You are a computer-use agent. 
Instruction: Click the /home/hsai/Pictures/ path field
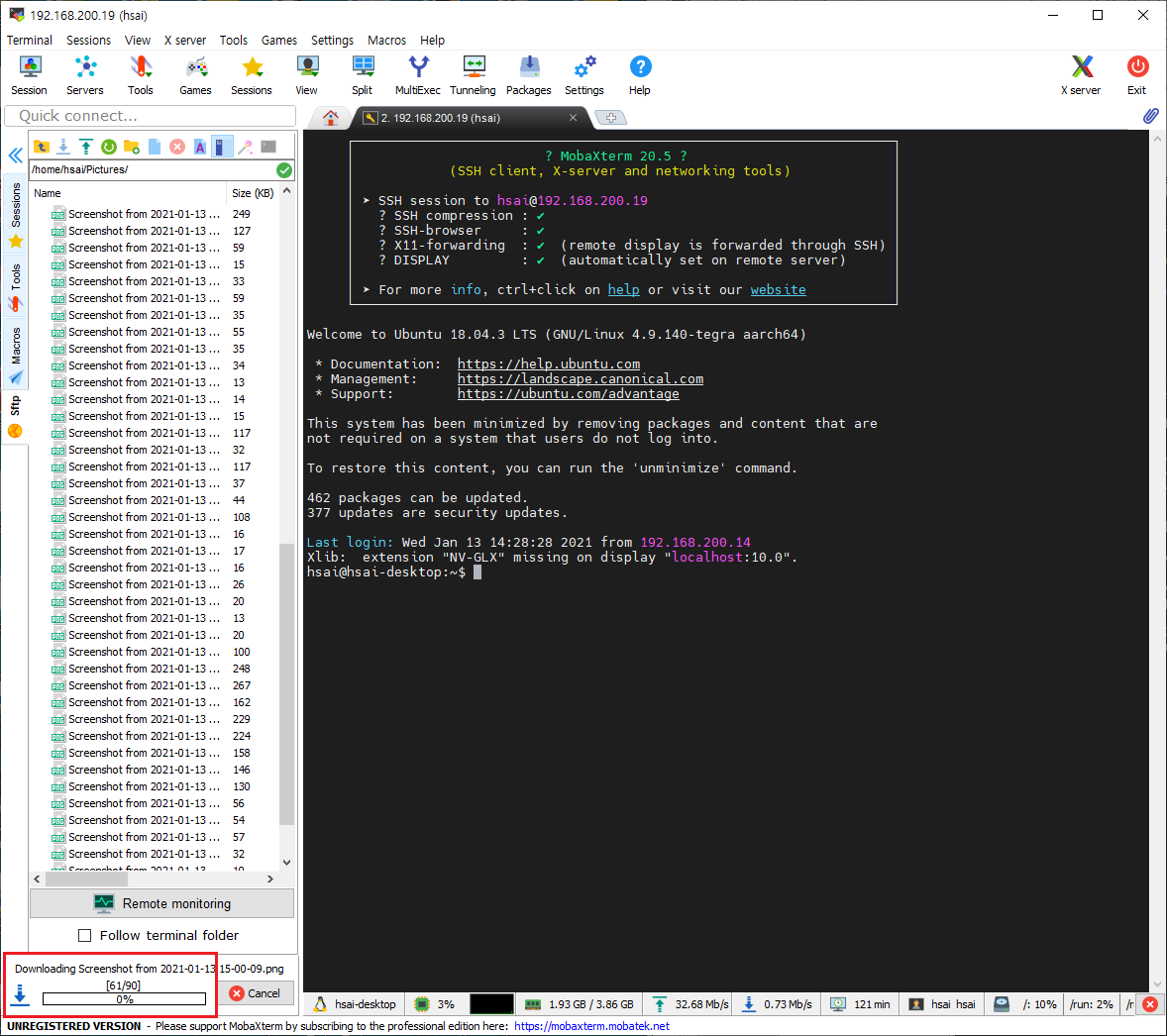[x=152, y=169]
